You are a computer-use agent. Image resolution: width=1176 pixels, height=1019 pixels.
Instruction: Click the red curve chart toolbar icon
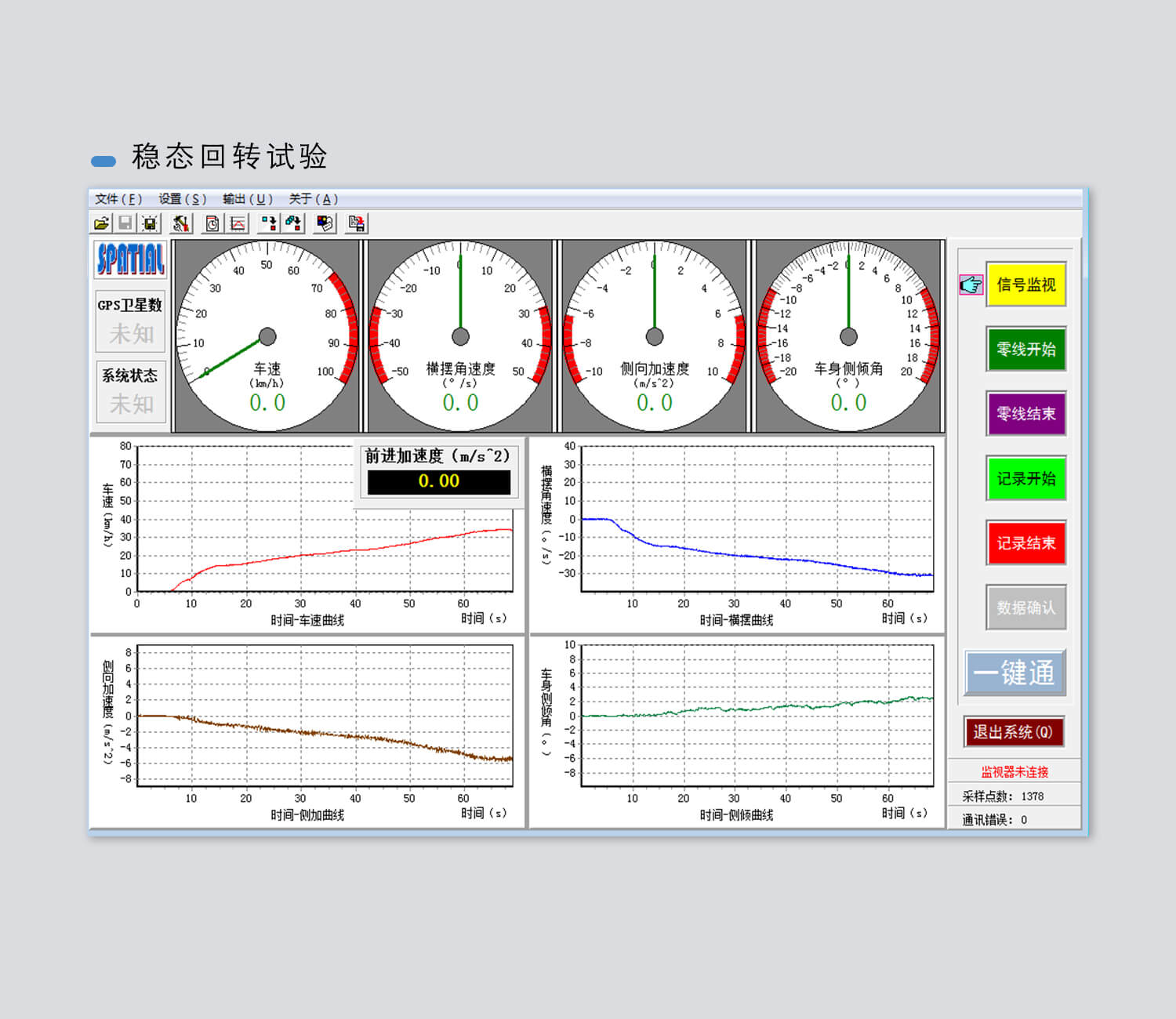click(238, 224)
